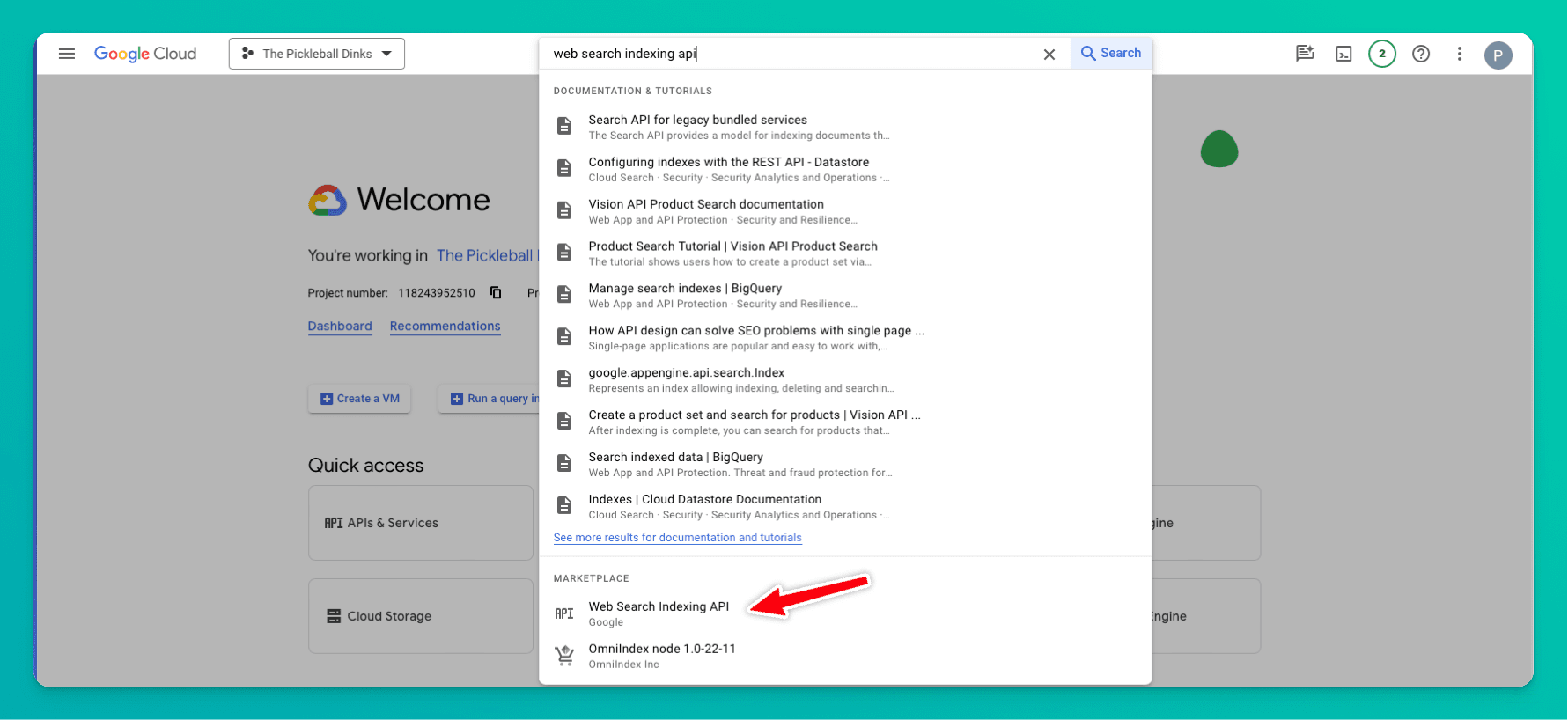1568x720 pixels.
Task: Open The Pickleball Dinks project selector
Action: pos(317,54)
